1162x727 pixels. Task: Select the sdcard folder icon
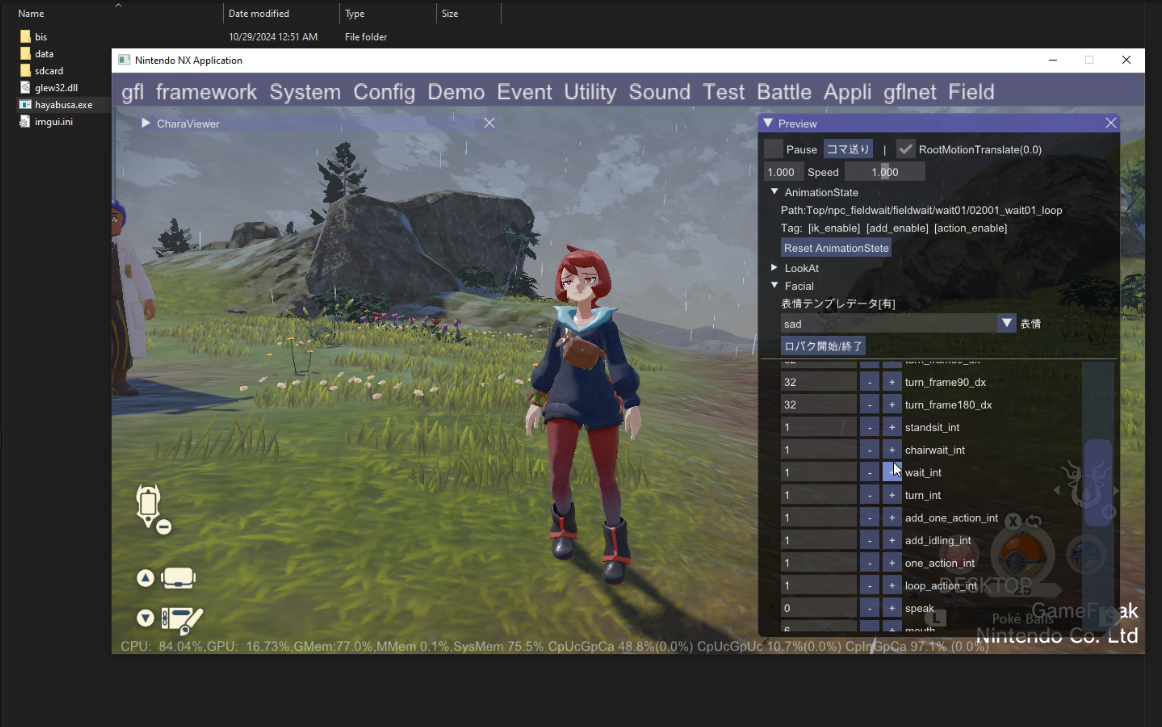(25, 71)
